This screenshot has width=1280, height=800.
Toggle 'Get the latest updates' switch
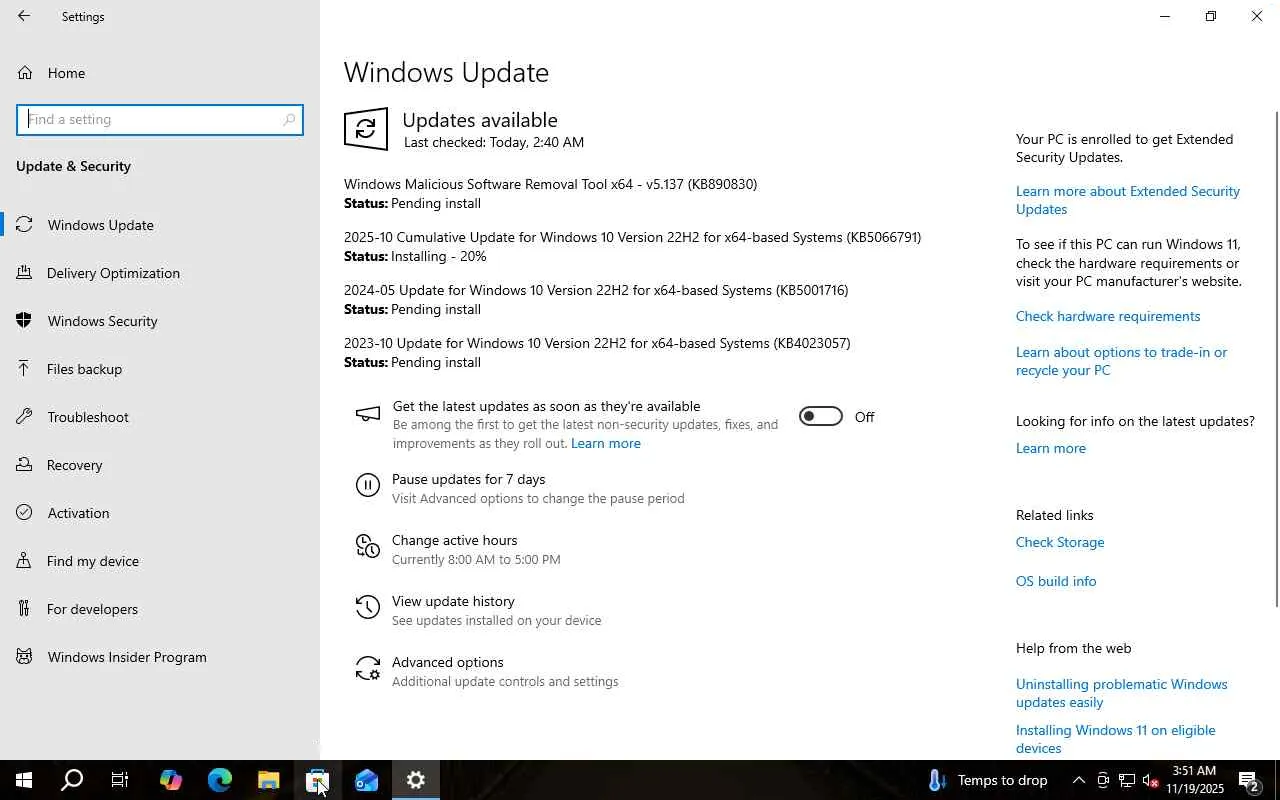tap(821, 417)
